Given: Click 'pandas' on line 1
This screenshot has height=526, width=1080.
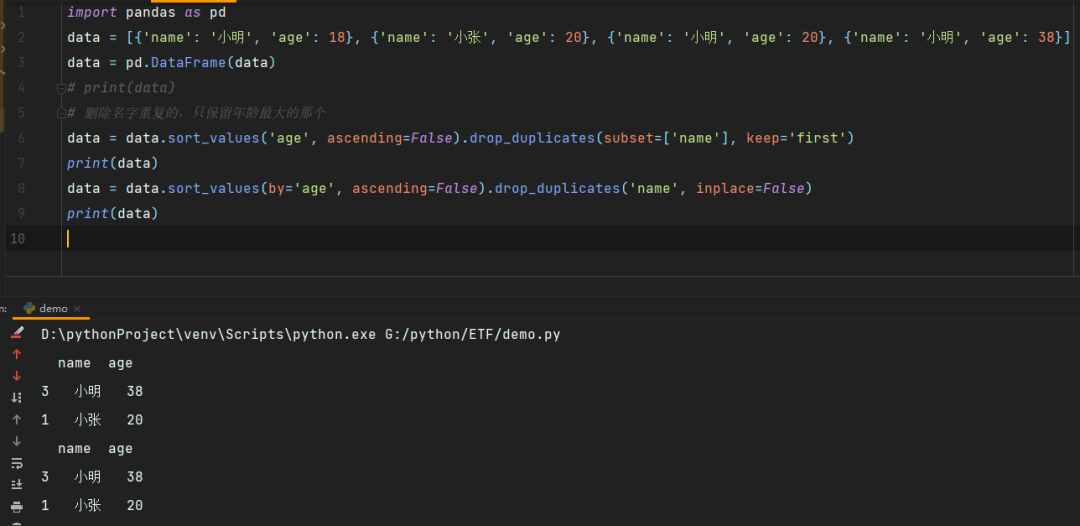Looking at the screenshot, I should 151,12.
